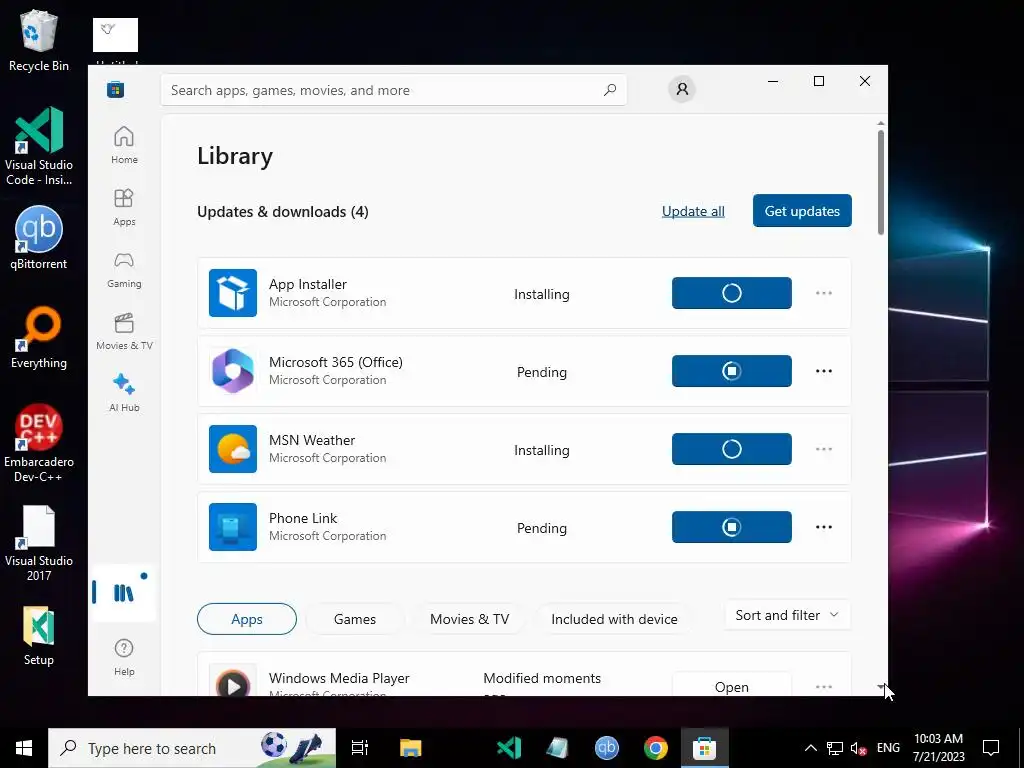Select the Included with device tab
This screenshot has width=1024, height=768.
pos(614,619)
